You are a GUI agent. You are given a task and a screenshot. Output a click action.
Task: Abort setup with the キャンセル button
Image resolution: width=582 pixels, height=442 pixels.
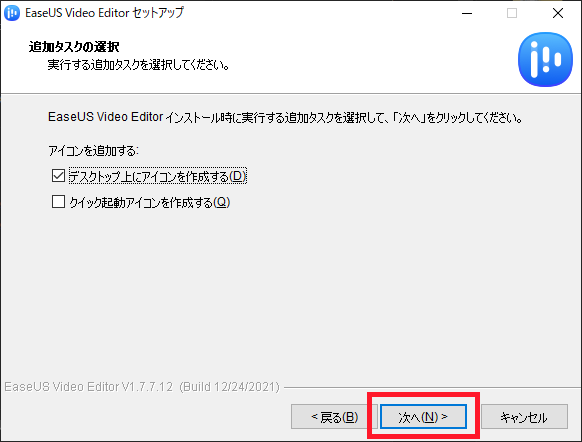[524, 417]
